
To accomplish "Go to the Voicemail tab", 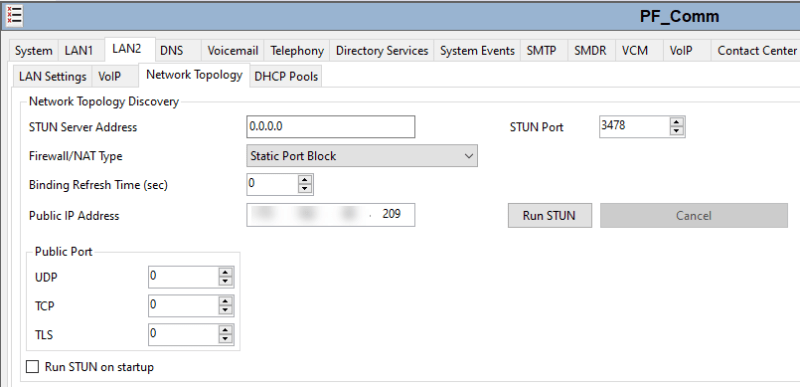I will click(x=233, y=51).
